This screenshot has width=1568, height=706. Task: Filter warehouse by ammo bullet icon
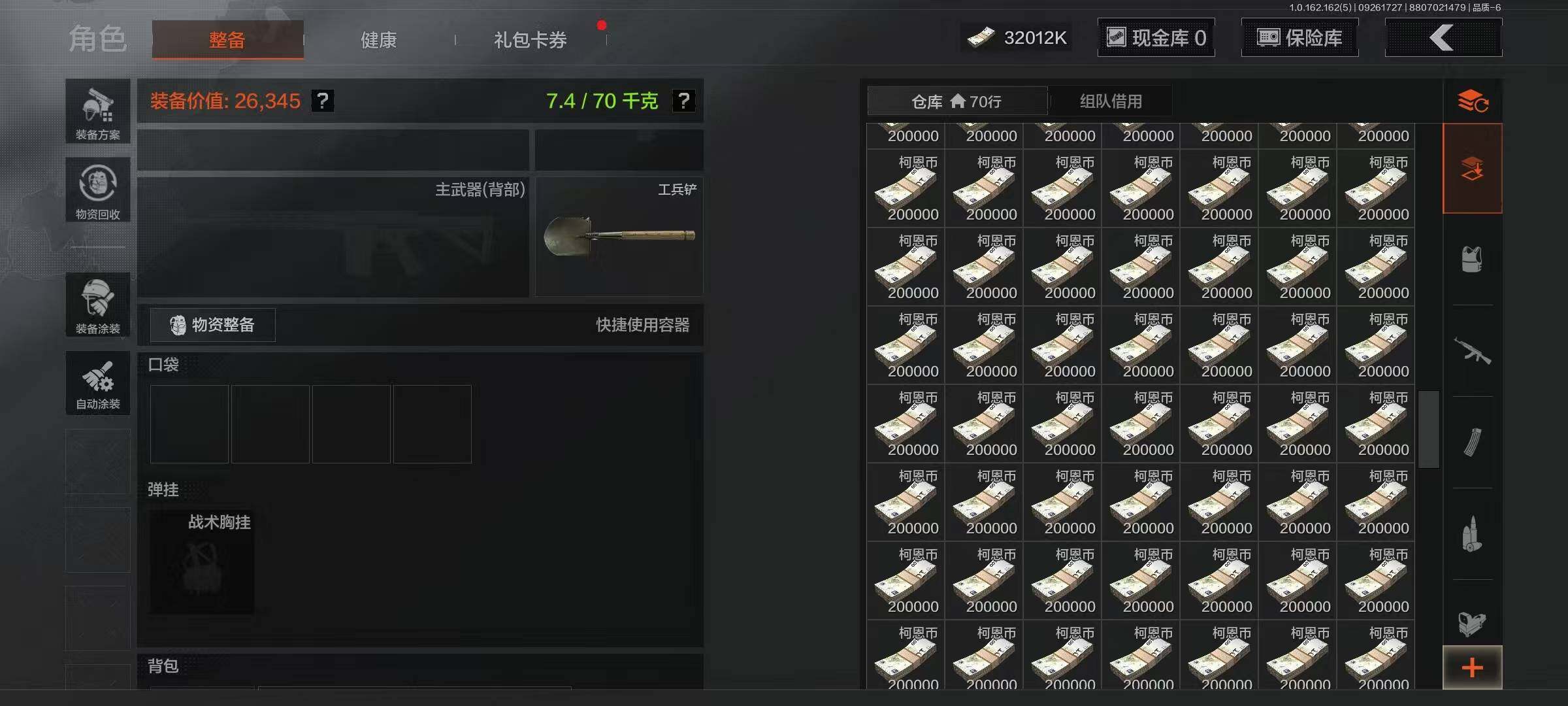pyautogui.click(x=1472, y=533)
